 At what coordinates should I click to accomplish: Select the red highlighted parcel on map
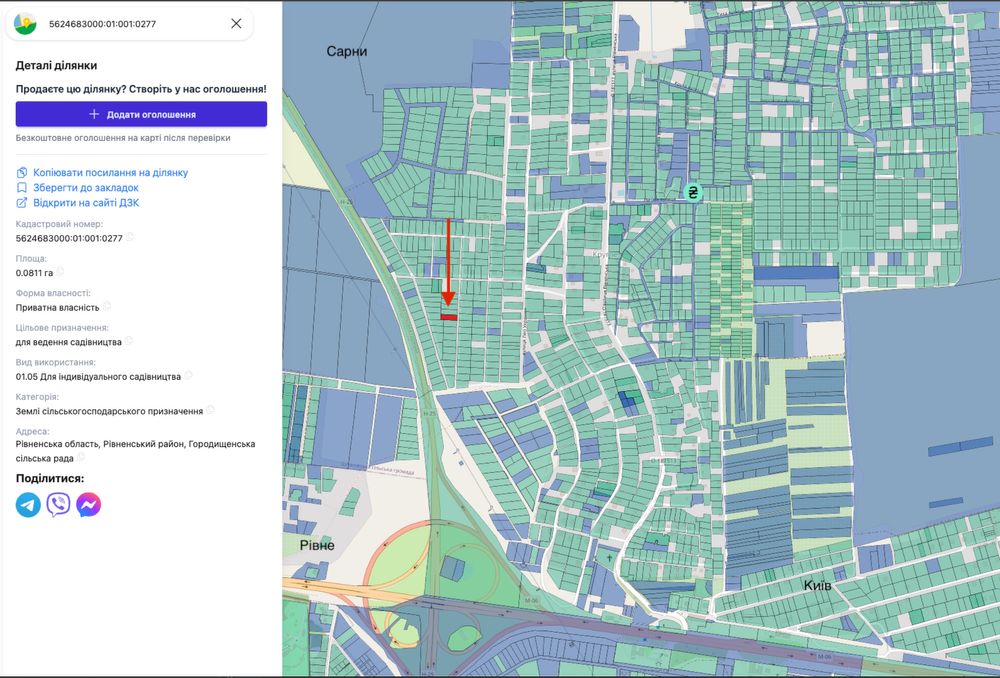[449, 317]
